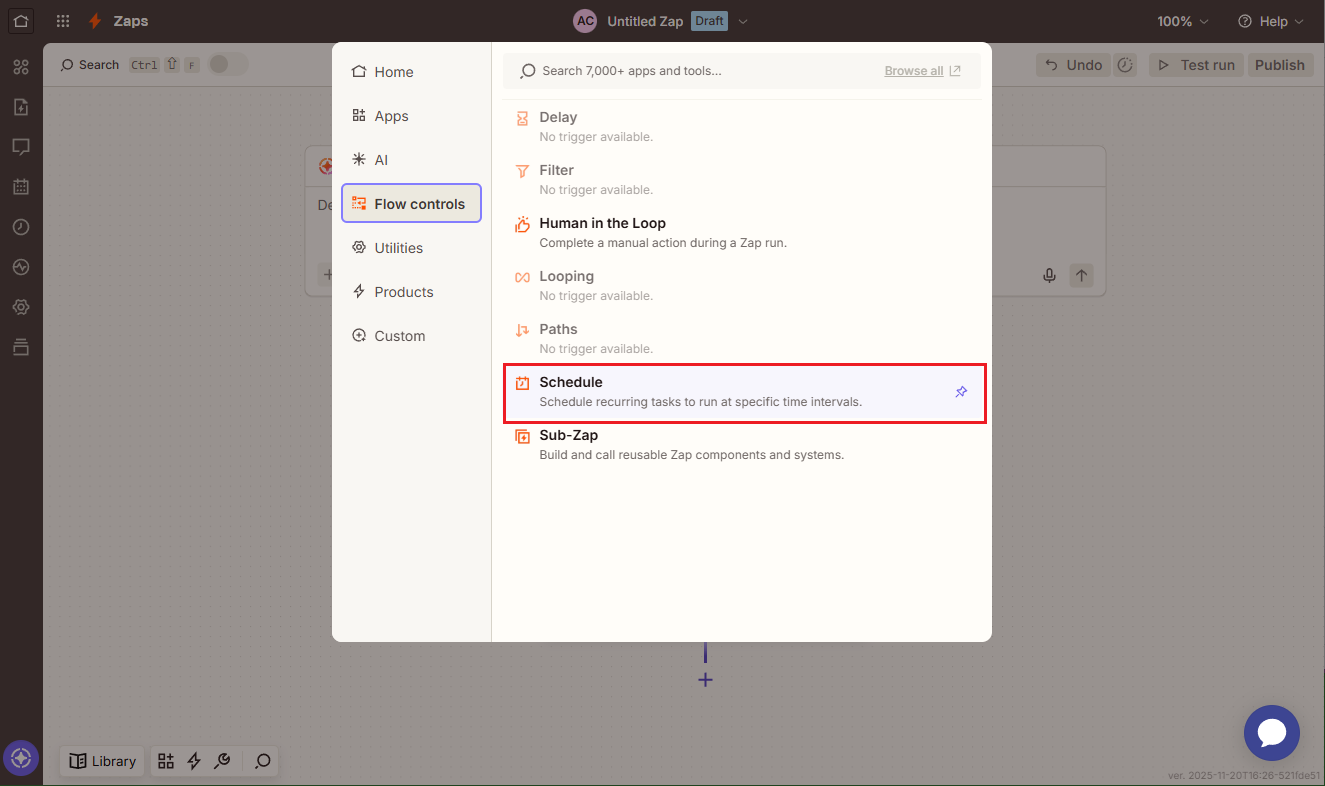Click the plus icon below the canvas step
This screenshot has height=786, width=1325.
tap(705, 680)
